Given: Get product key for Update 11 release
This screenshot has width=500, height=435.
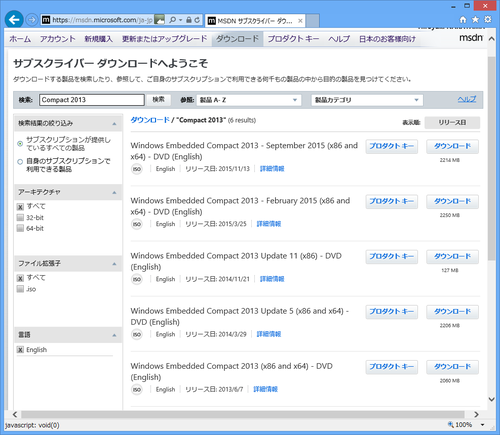Looking at the screenshot, I should point(391,257).
